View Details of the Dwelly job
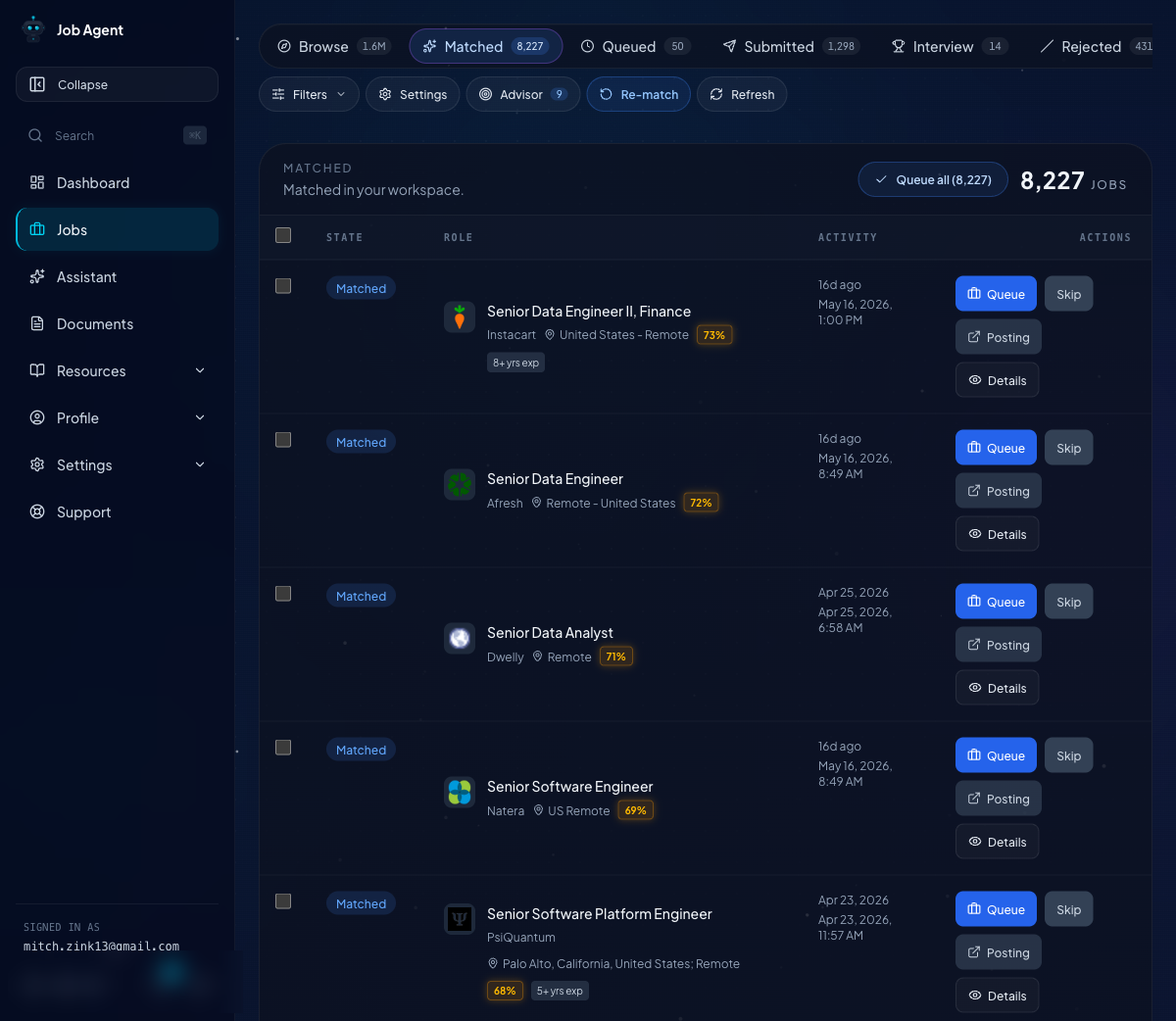The width and height of the screenshot is (1176, 1021). [998, 688]
